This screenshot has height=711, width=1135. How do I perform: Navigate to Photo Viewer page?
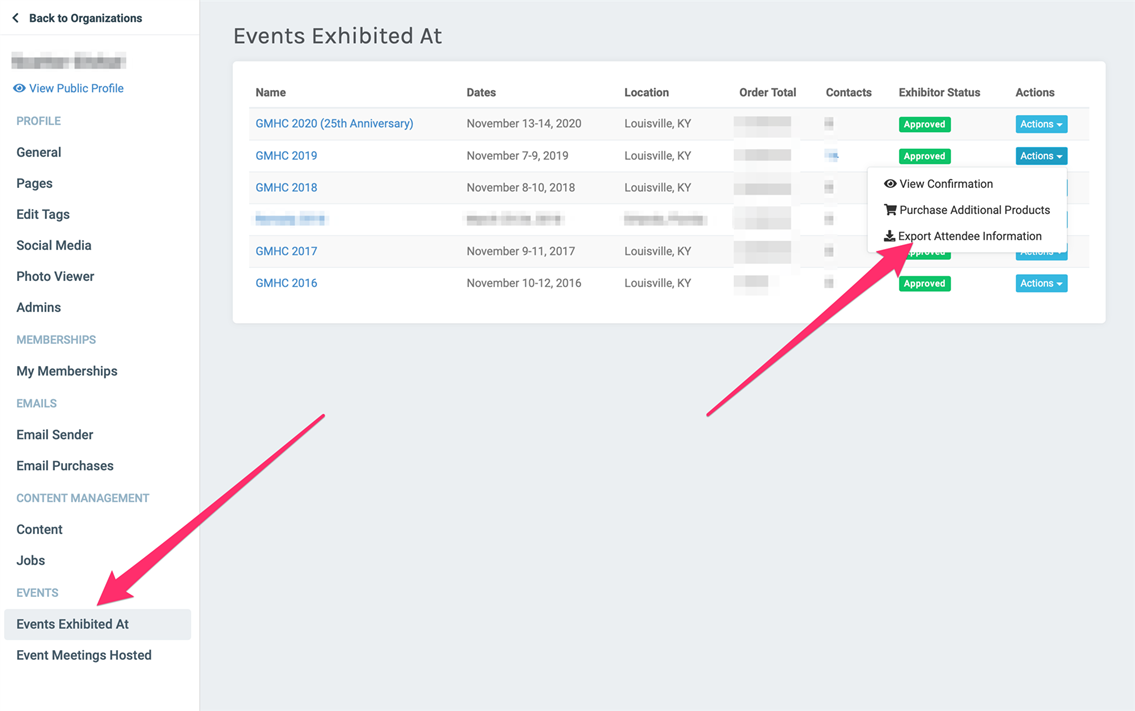pos(55,277)
